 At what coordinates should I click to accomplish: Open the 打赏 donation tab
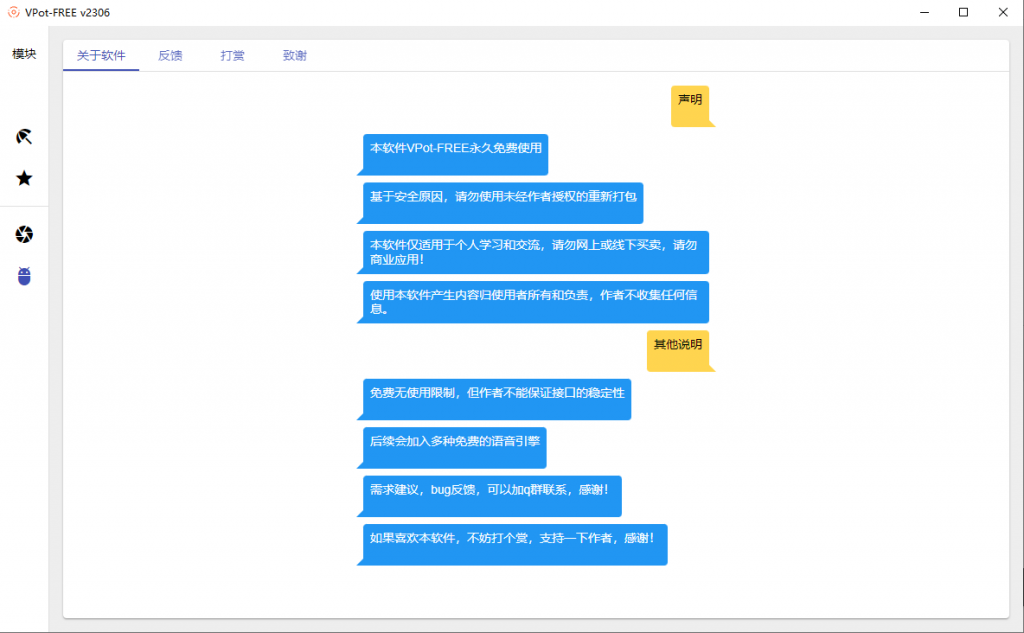[232, 56]
